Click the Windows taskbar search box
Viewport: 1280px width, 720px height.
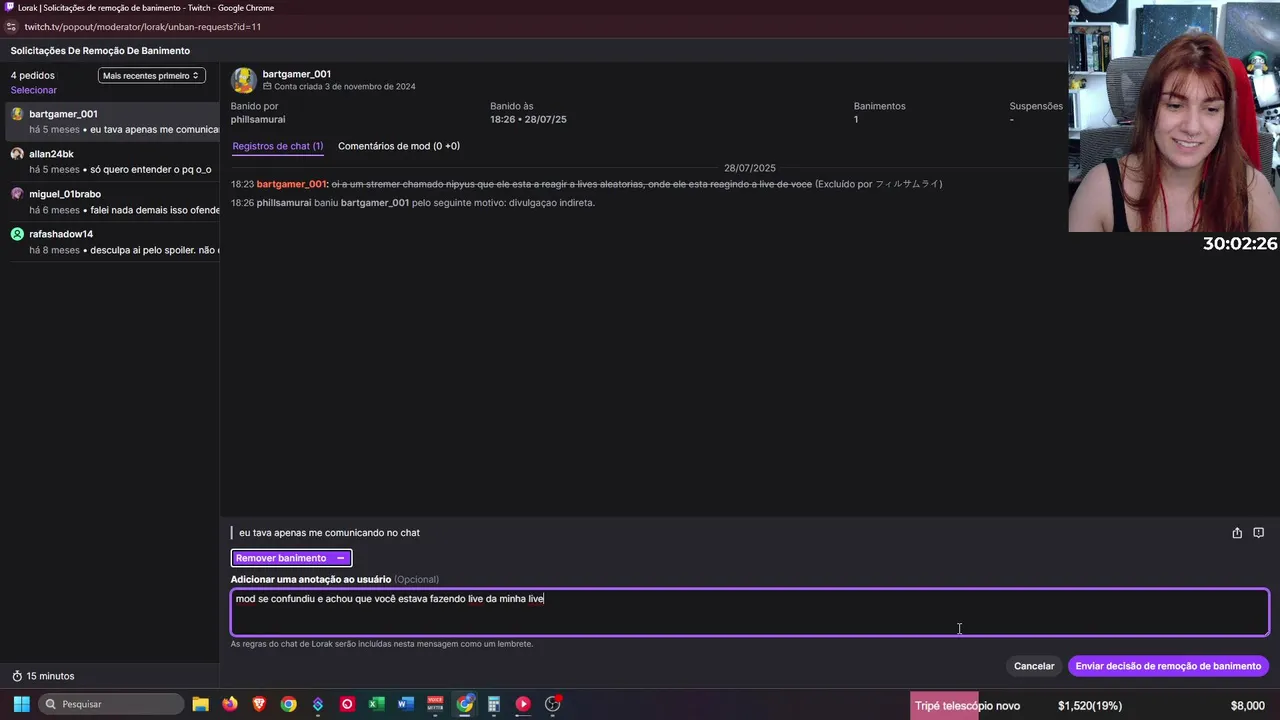(112, 704)
